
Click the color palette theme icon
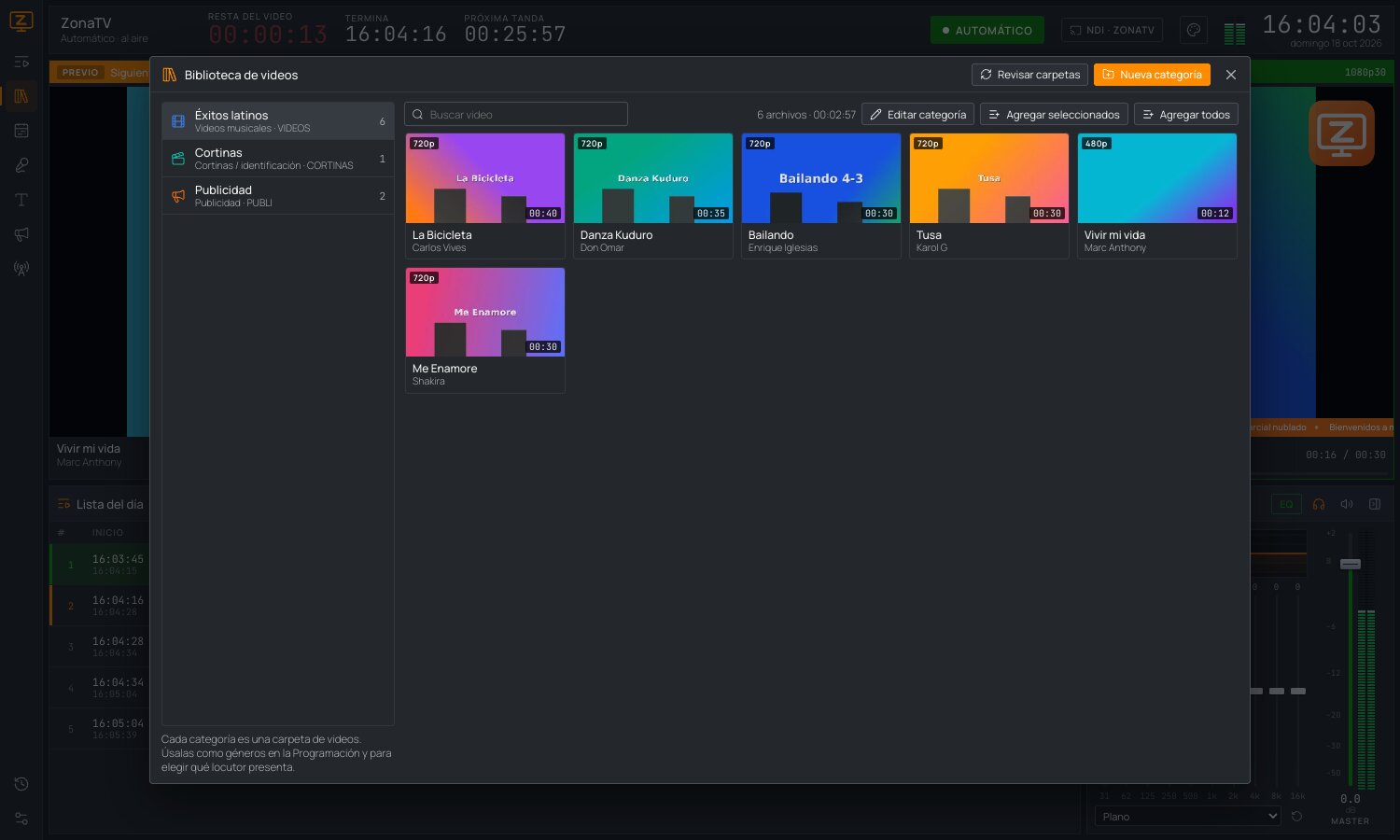pos(1193,30)
